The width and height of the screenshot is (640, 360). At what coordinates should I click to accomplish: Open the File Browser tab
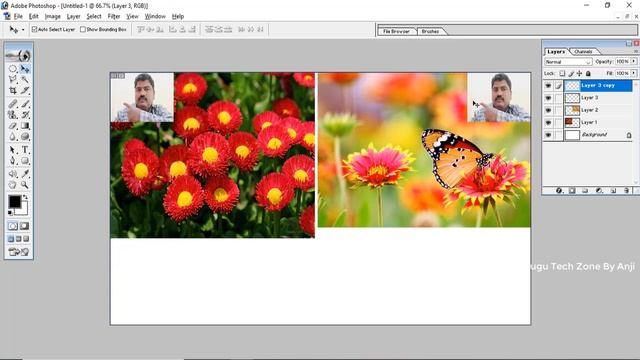point(396,31)
